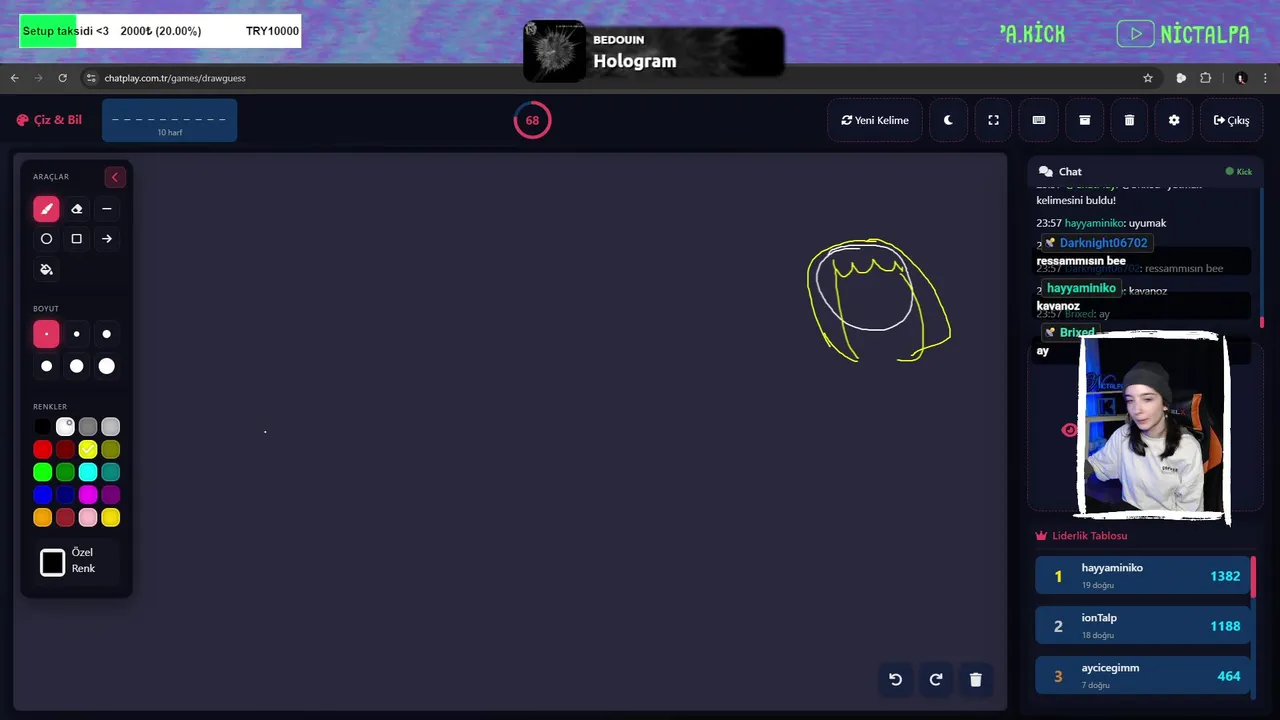Pick the navy blue color swatch

point(65,495)
